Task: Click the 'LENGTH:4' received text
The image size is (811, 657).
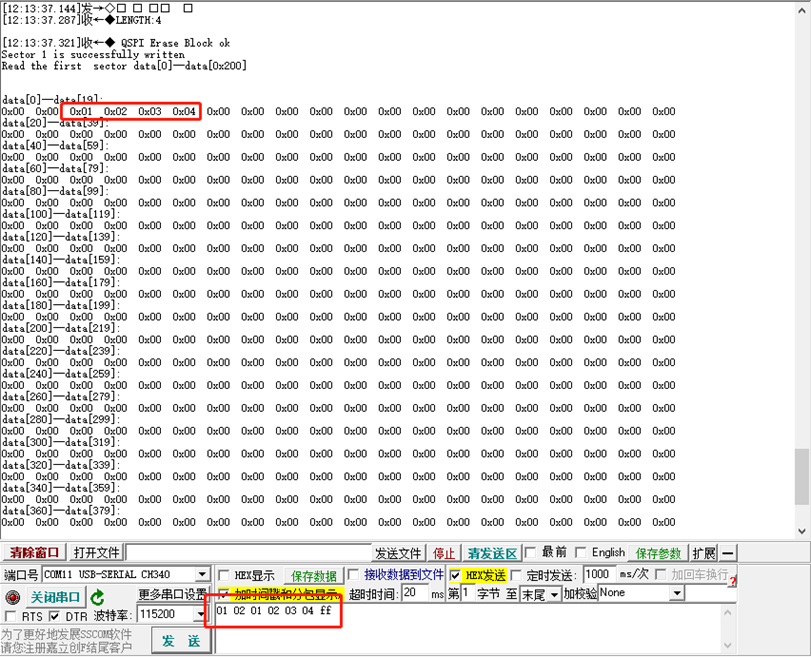Action: (x=138, y=21)
